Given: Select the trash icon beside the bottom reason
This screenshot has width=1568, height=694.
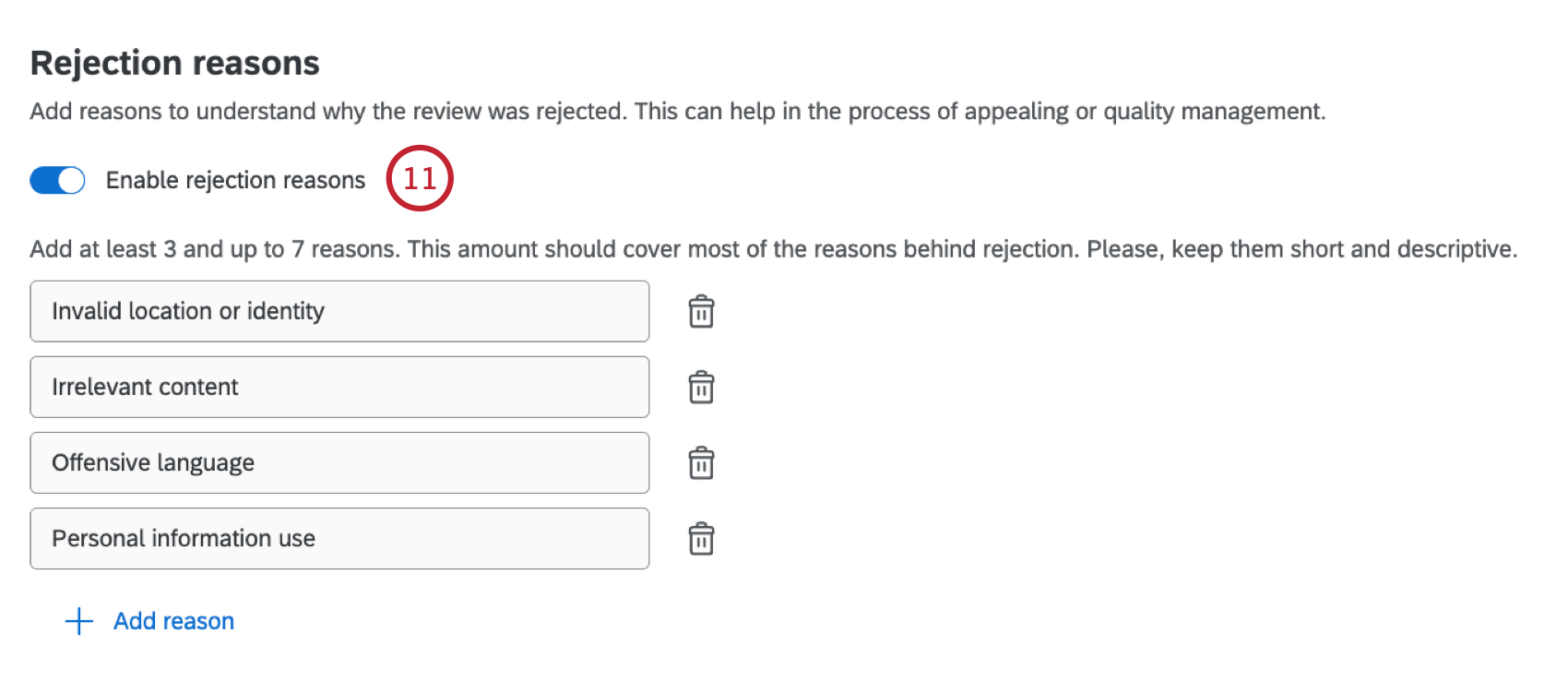Looking at the screenshot, I should tap(701, 540).
